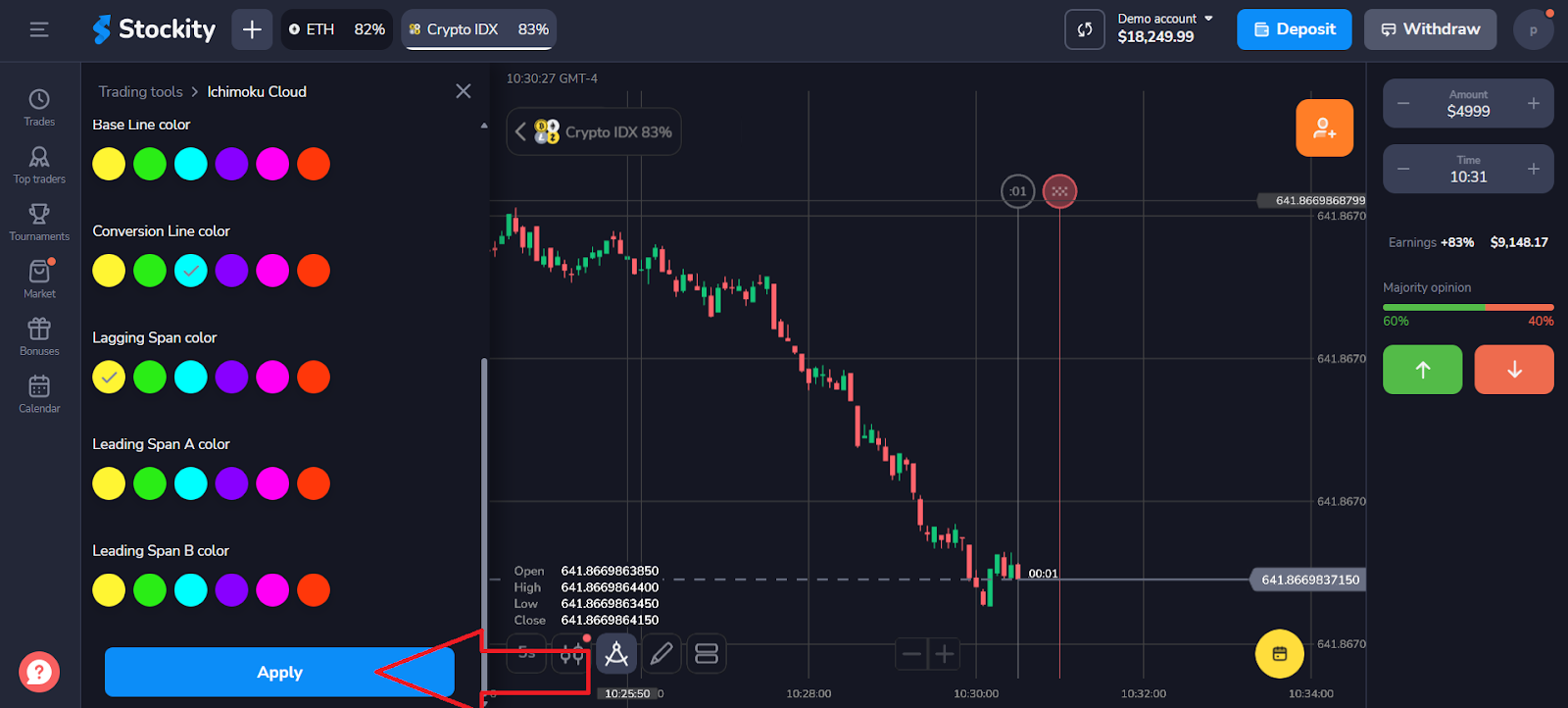The width and height of the screenshot is (1568, 708).
Task: Open Market in the sidebar
Action: pos(39,279)
